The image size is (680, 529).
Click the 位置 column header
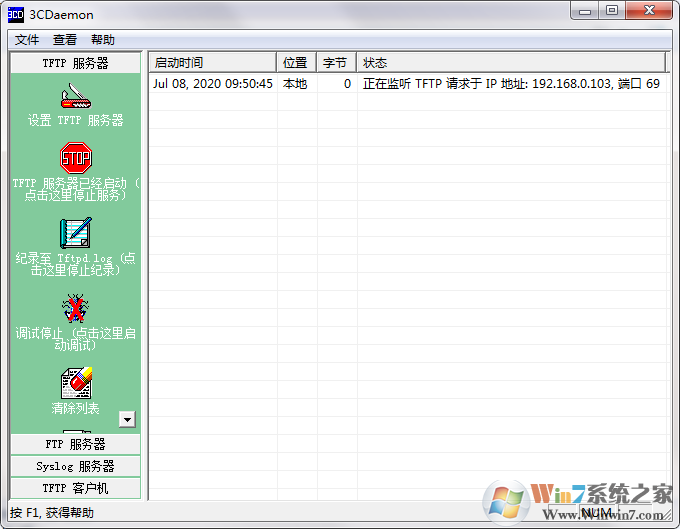297,63
